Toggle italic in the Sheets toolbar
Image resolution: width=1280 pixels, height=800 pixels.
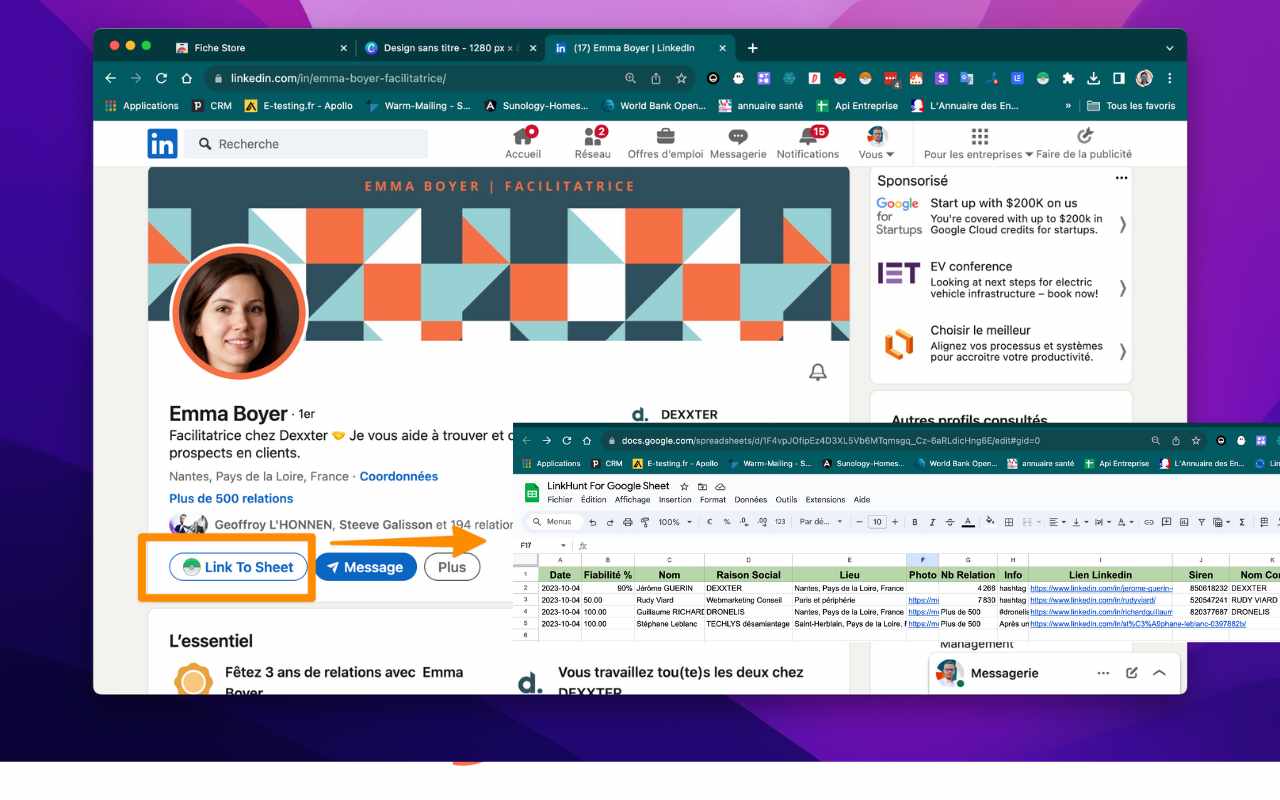932,522
